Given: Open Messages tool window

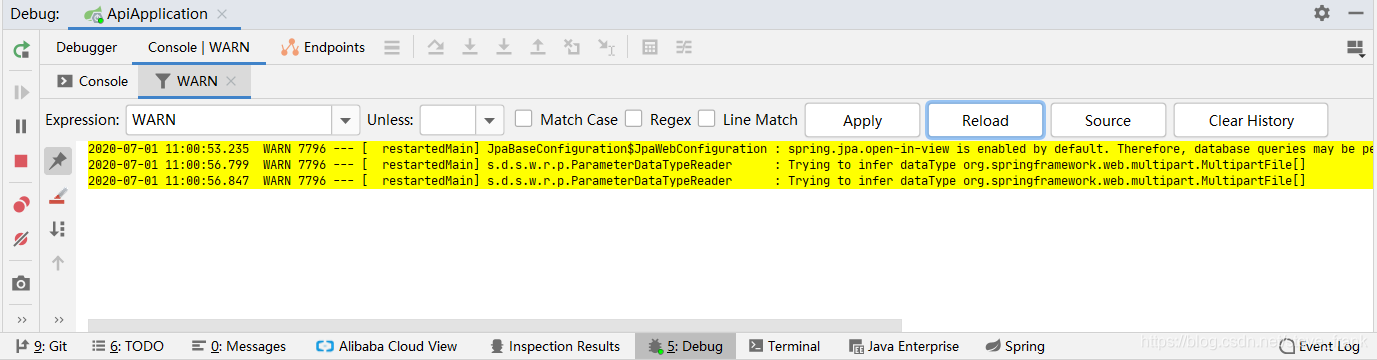Looking at the screenshot, I should (238, 346).
